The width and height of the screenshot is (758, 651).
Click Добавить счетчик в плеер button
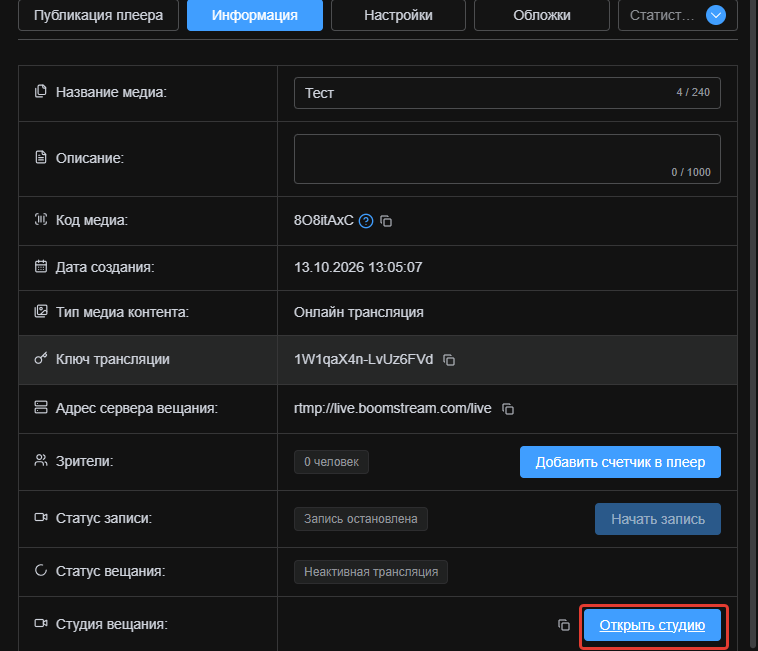[x=620, y=462]
